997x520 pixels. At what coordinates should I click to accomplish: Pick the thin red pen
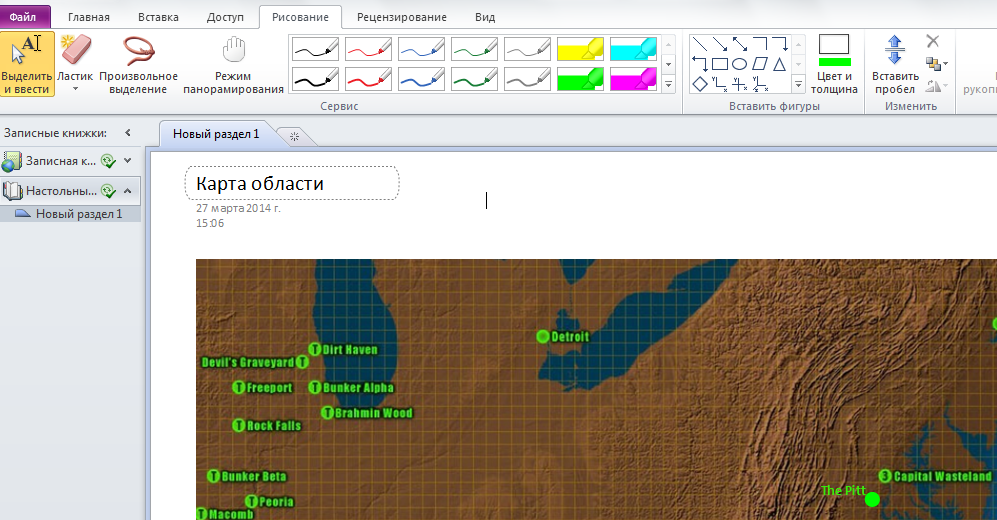point(368,49)
